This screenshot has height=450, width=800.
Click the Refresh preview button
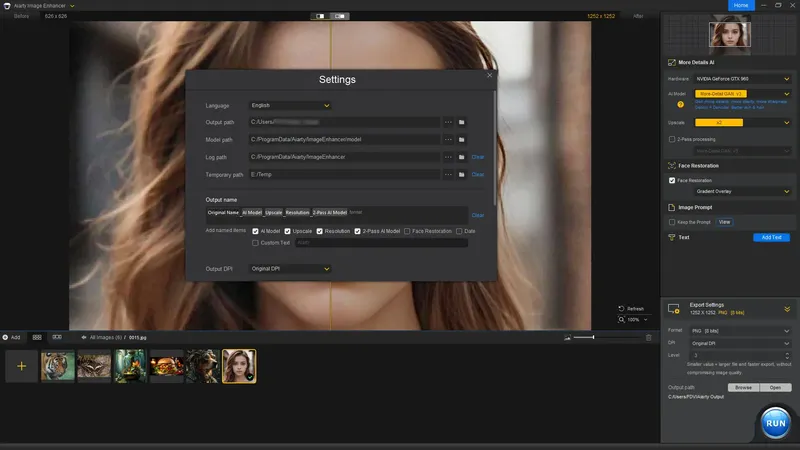(631, 309)
